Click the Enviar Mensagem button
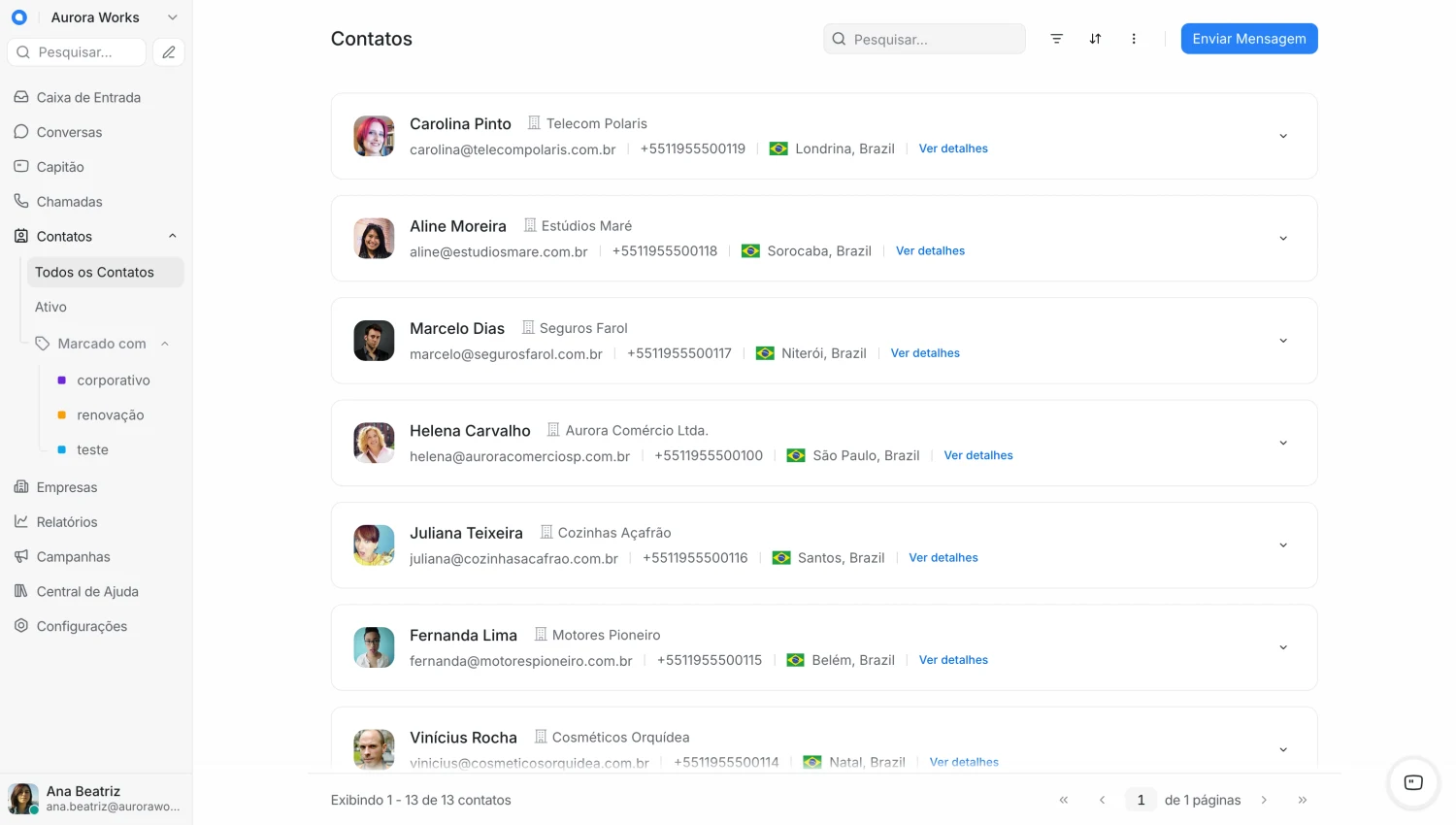The width and height of the screenshot is (1456, 825). tap(1249, 39)
